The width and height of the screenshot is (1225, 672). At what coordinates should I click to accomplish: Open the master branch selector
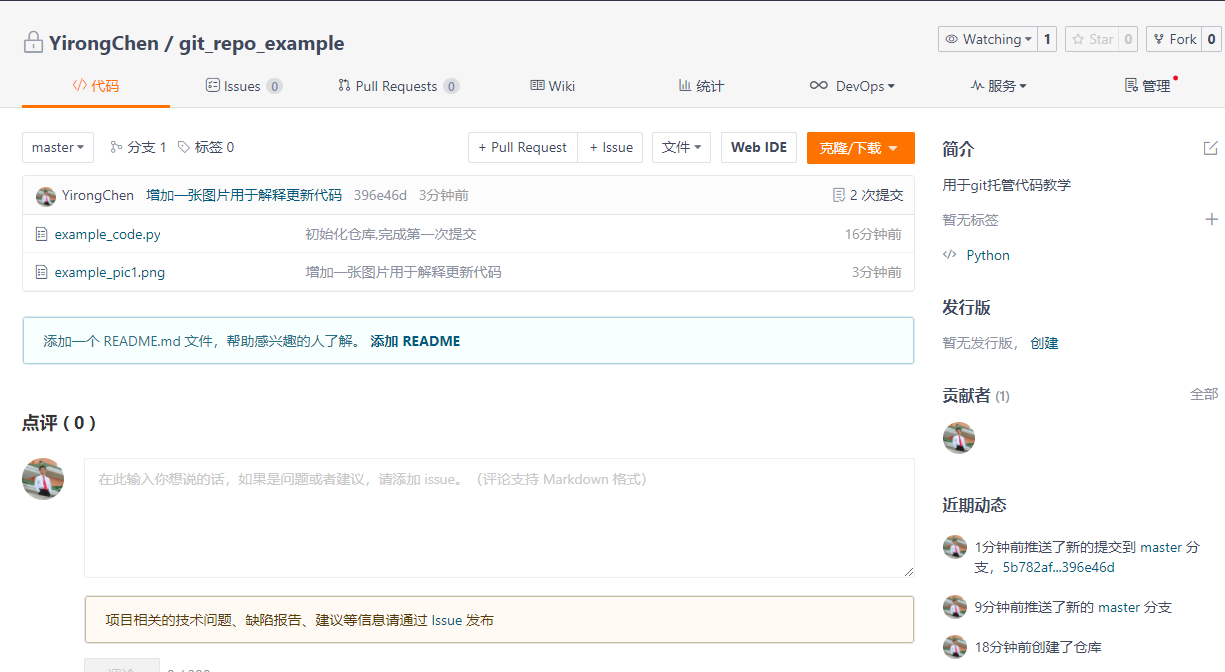pos(57,147)
